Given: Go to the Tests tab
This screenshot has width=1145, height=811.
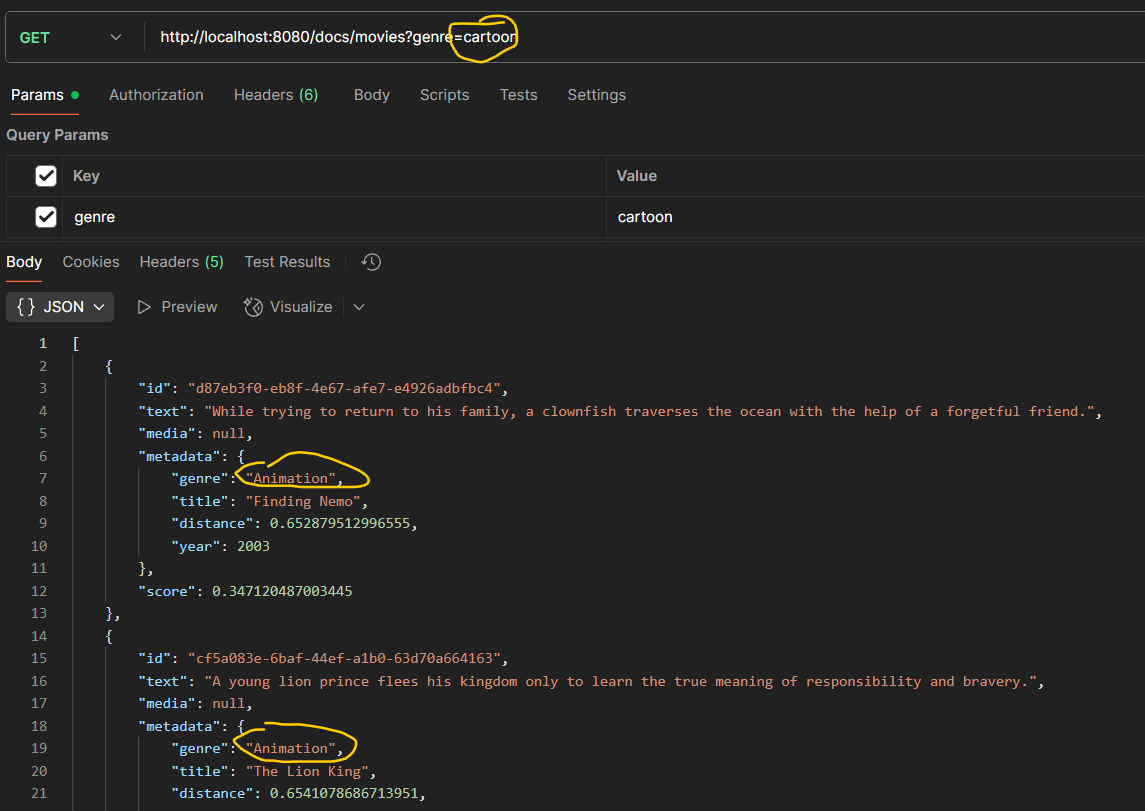Looking at the screenshot, I should pos(518,95).
